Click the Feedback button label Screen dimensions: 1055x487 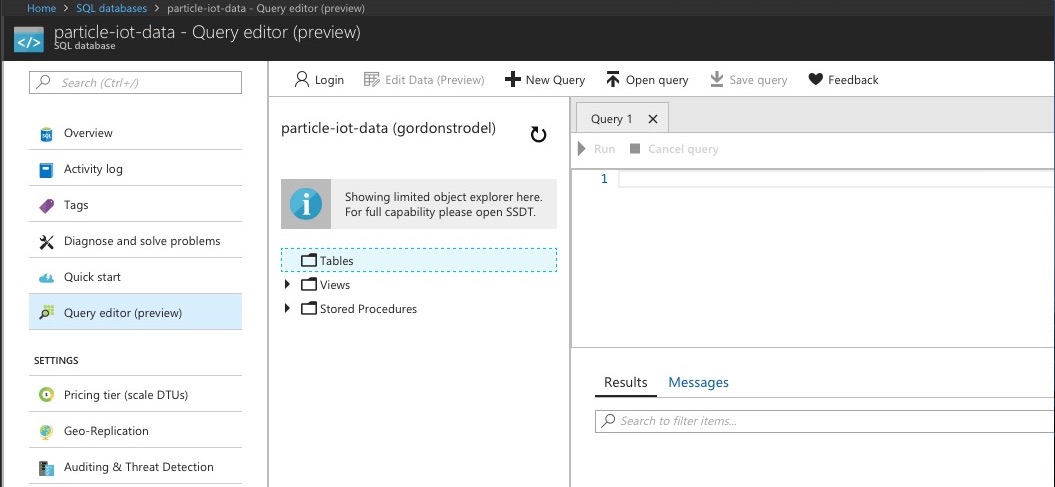point(853,80)
